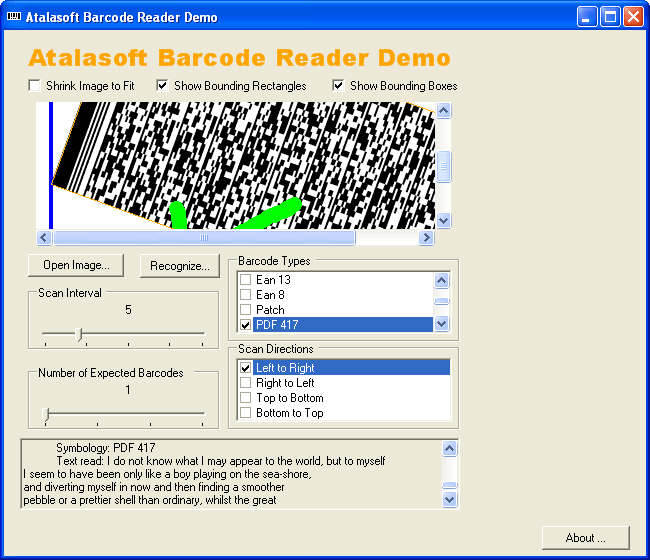Close the Atalasoft Barcode Reader Demo window

pos(633,17)
